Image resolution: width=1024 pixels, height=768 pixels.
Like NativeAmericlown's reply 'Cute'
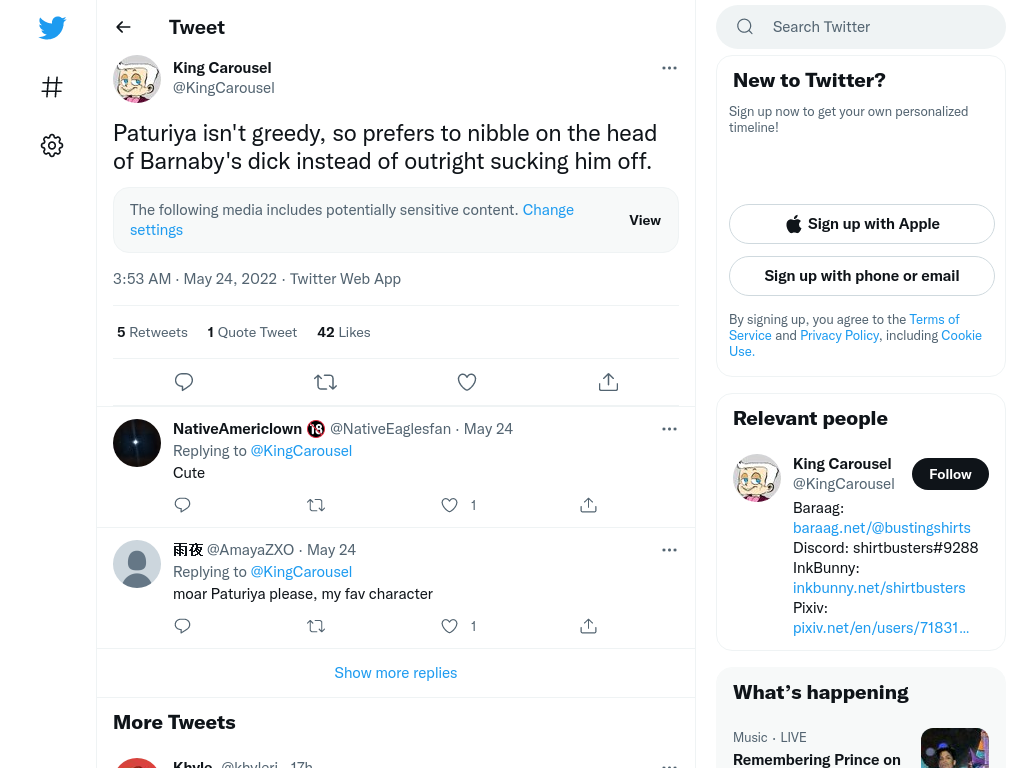(449, 505)
